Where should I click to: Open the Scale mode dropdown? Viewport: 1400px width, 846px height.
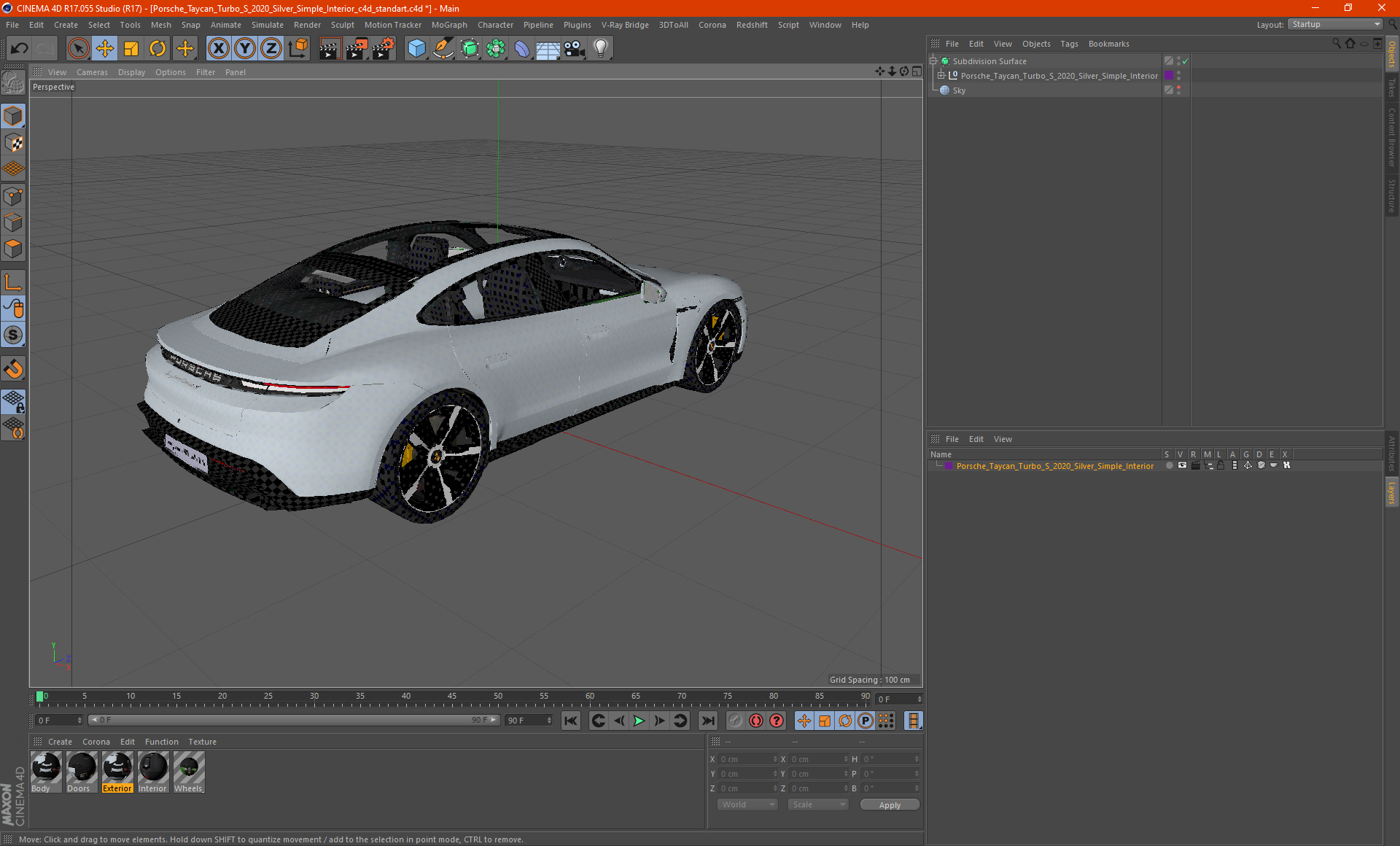(819, 804)
